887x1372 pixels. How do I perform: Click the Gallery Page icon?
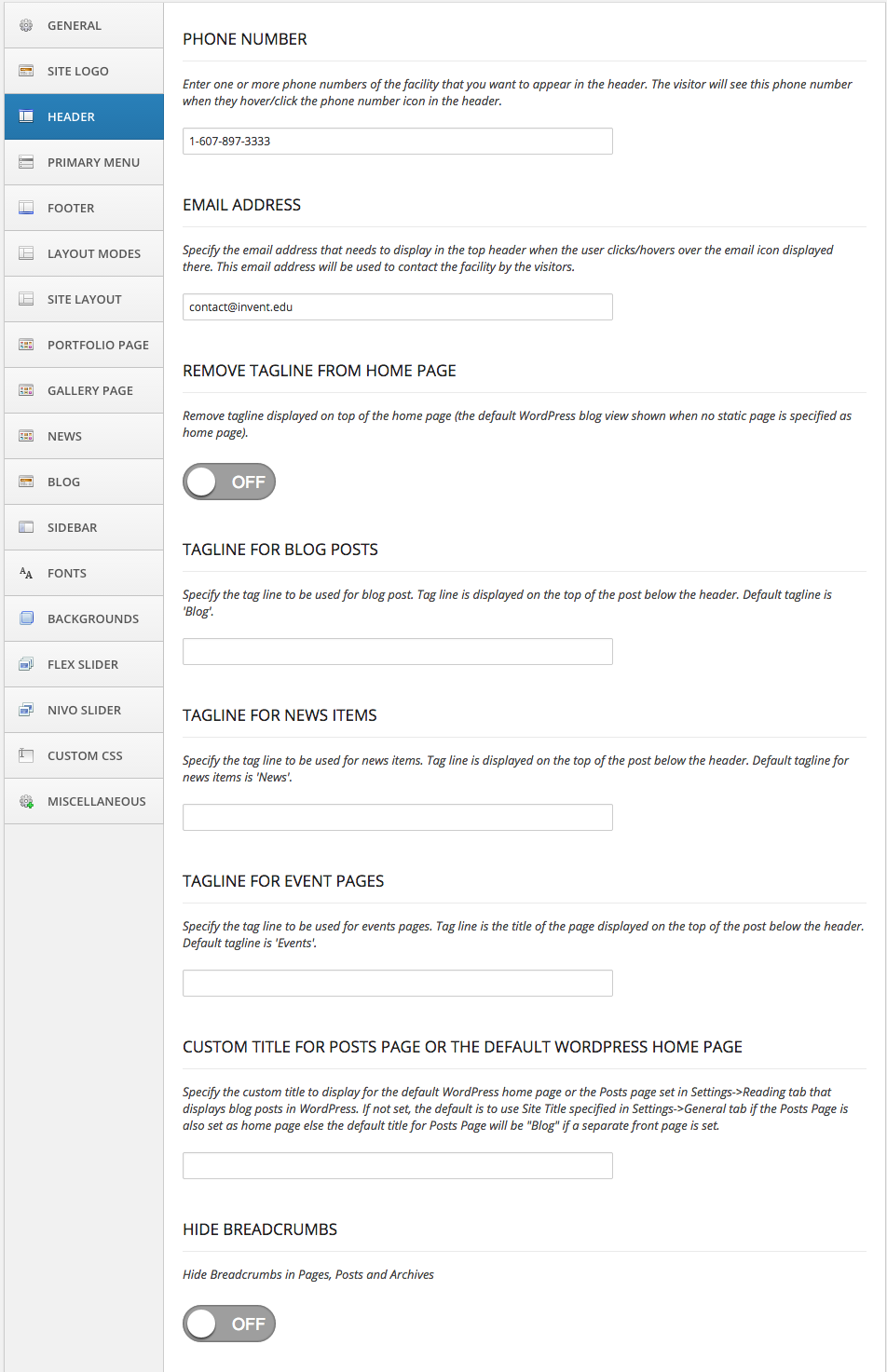pyautogui.click(x=26, y=390)
